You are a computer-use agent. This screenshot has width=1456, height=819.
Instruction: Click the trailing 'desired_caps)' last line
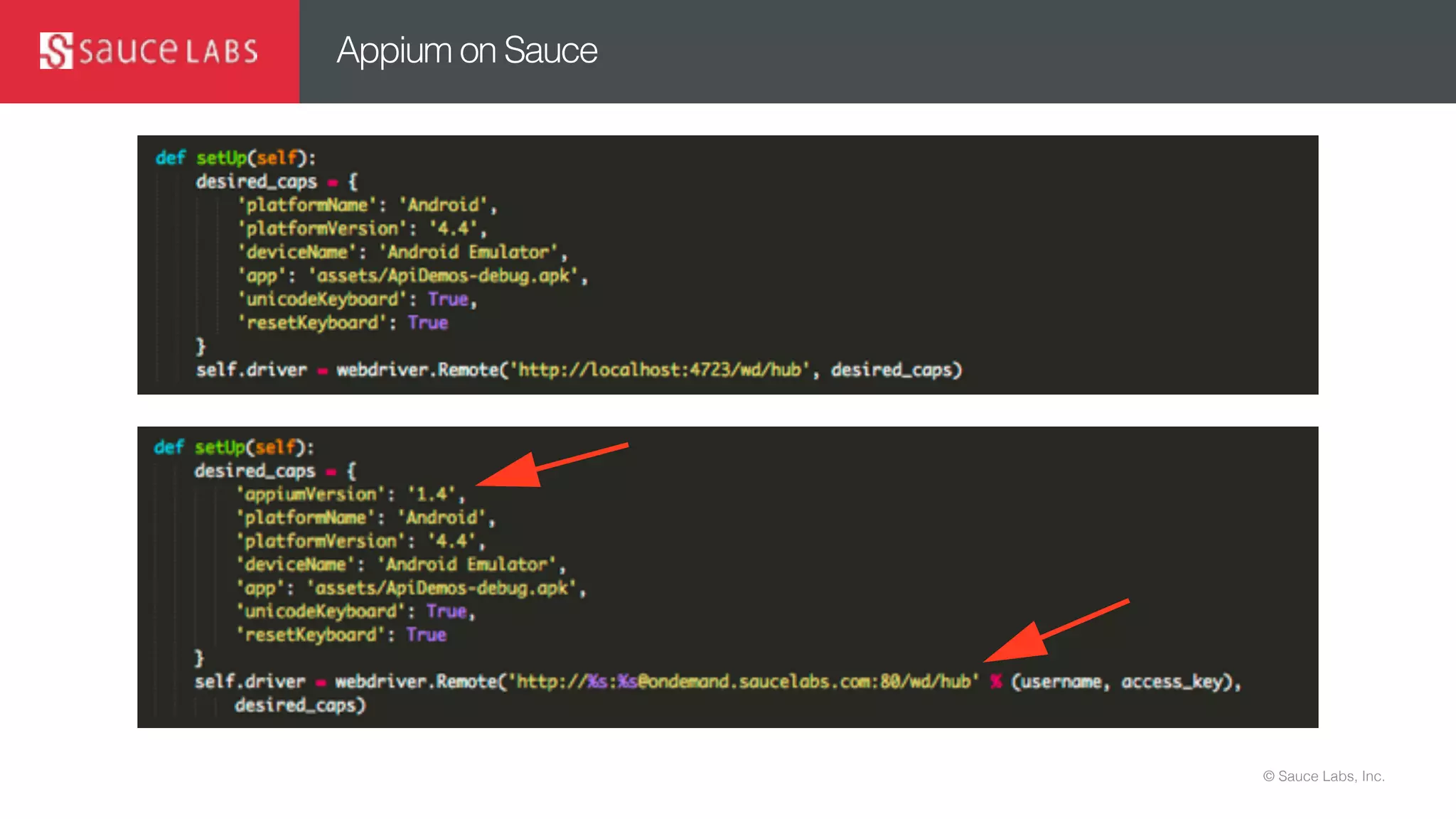point(301,705)
